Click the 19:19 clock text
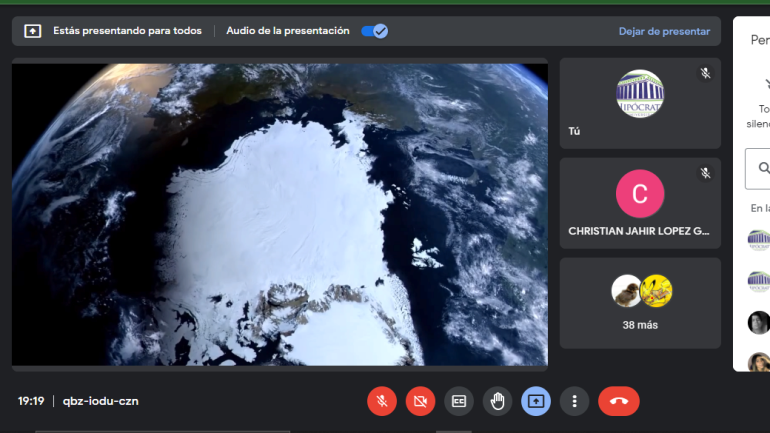The height and width of the screenshot is (433, 770). coord(31,401)
